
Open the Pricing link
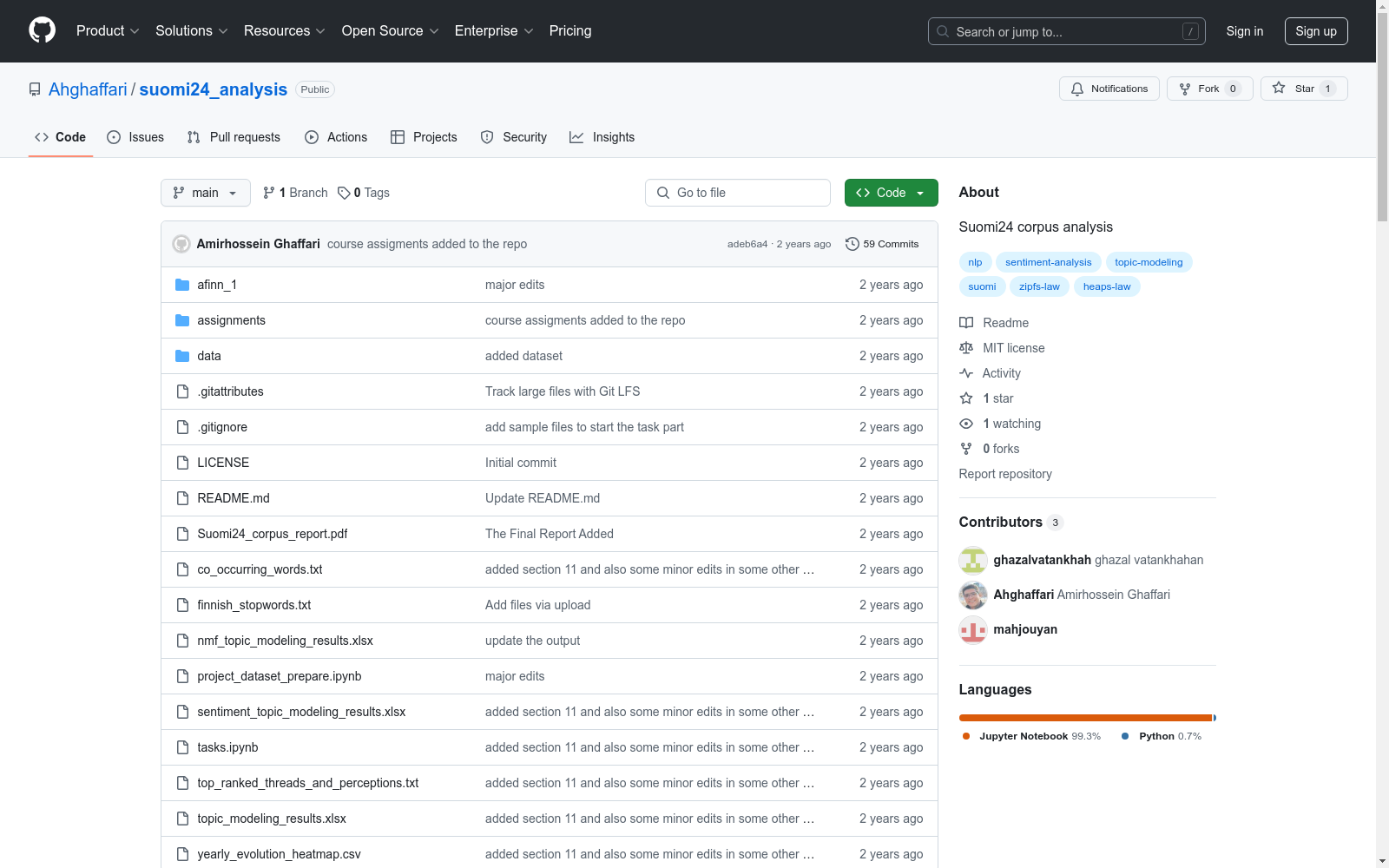[570, 31]
